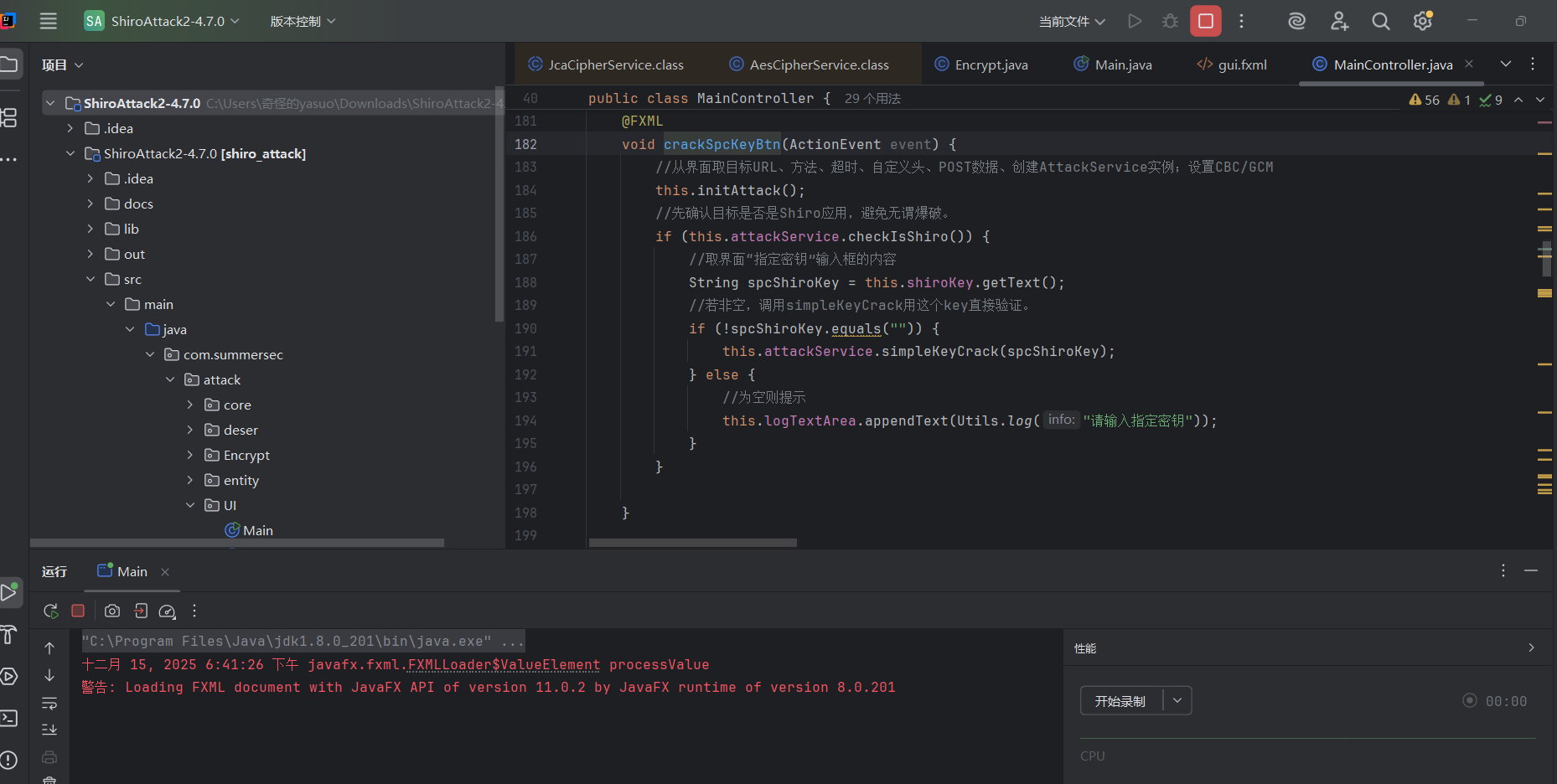Click the 开始录制 button

(x=1120, y=701)
